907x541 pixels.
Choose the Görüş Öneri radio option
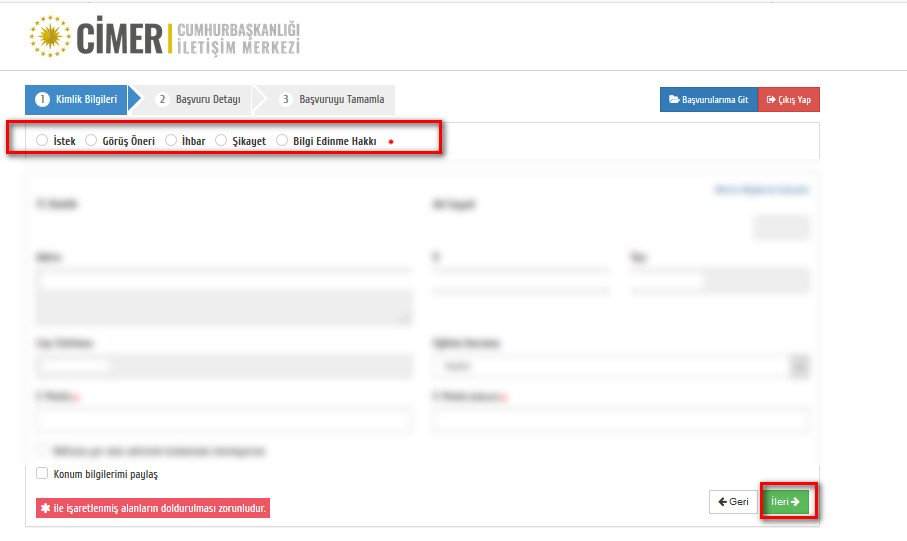point(92,141)
